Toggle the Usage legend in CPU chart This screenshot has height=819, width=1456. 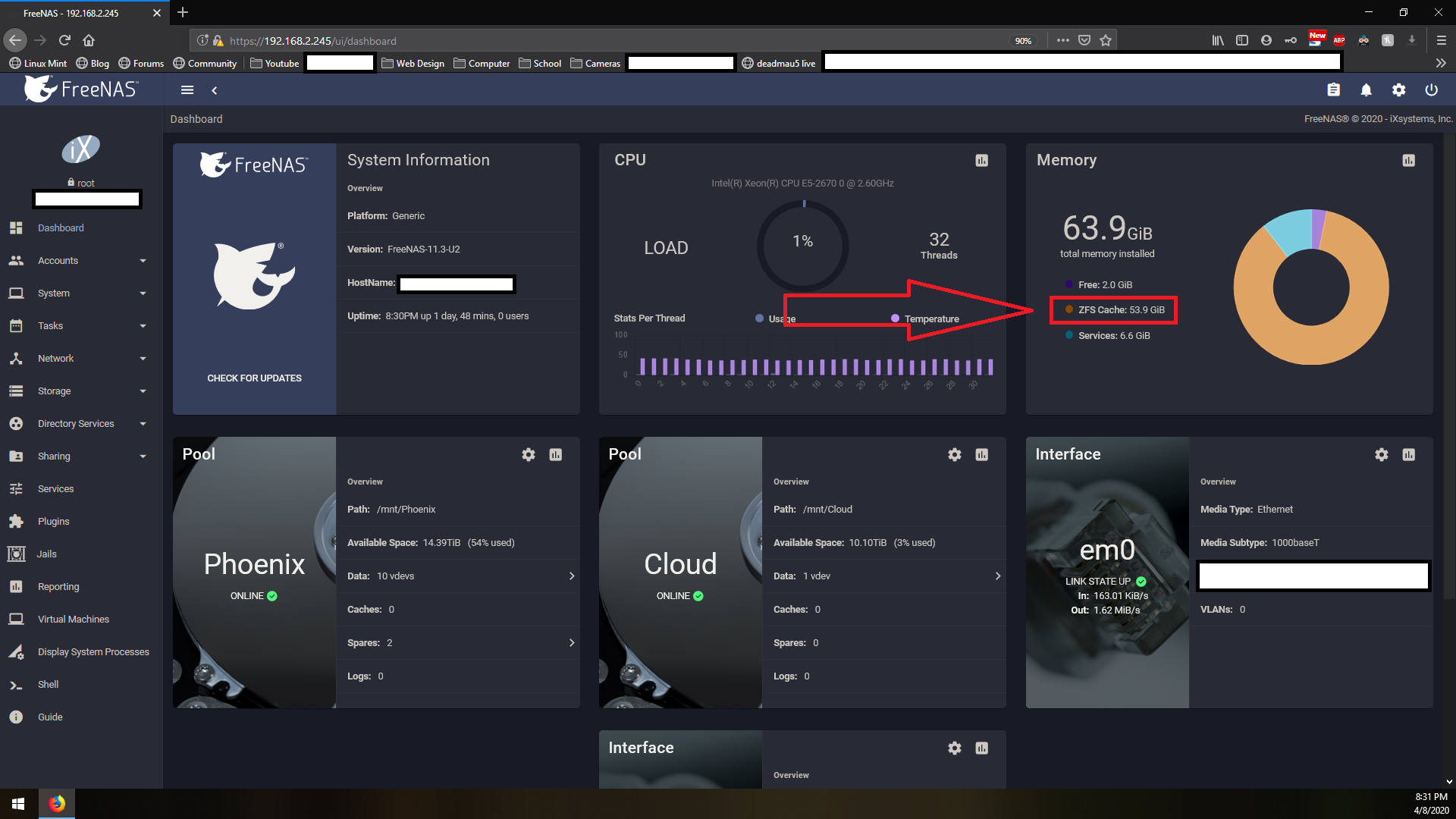coord(776,318)
